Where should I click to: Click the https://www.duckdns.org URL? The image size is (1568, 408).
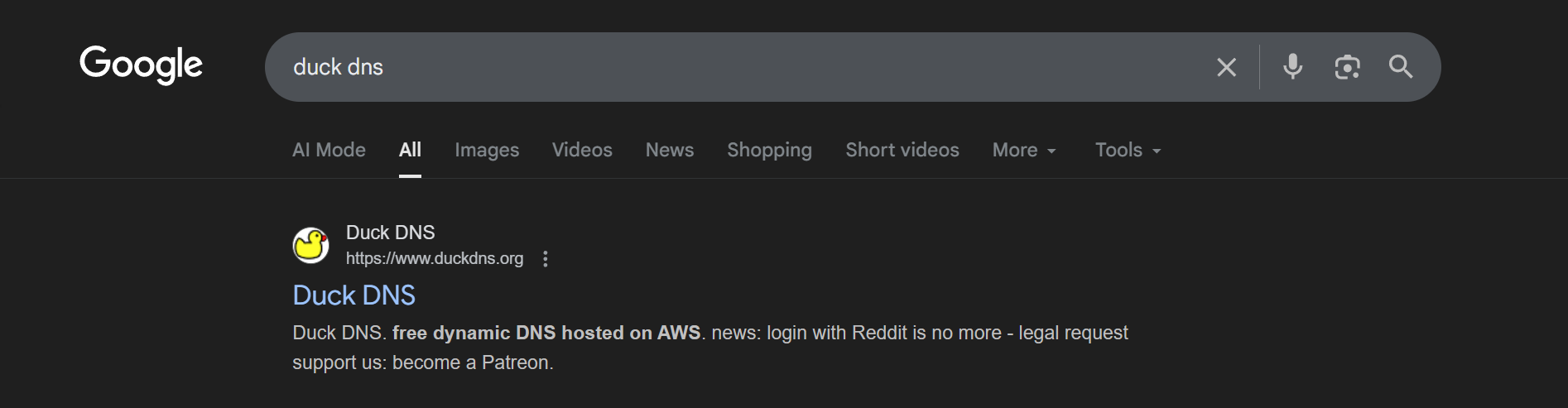click(x=435, y=258)
